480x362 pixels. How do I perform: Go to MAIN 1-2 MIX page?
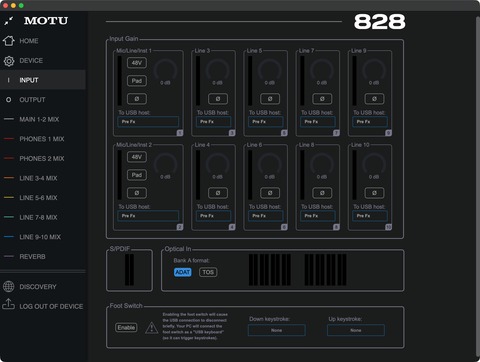point(43,119)
